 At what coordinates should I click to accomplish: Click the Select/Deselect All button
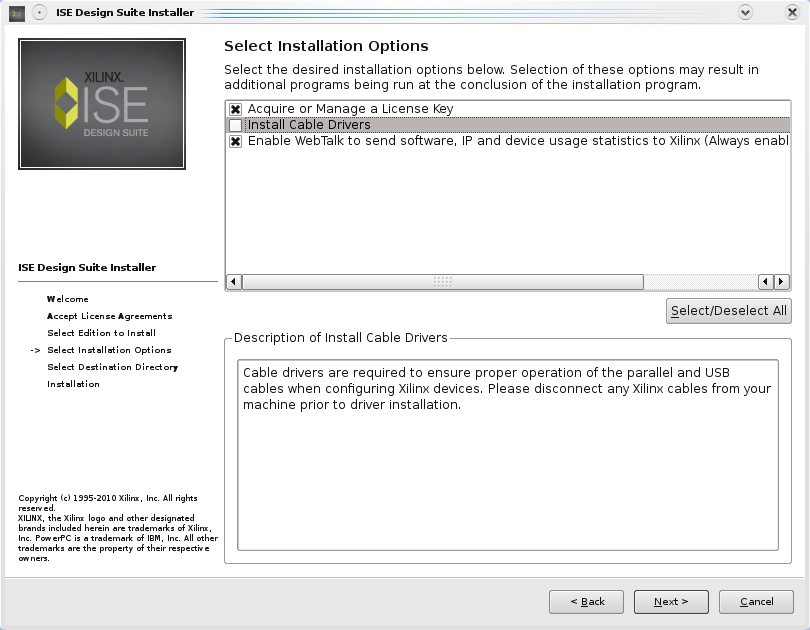(728, 311)
